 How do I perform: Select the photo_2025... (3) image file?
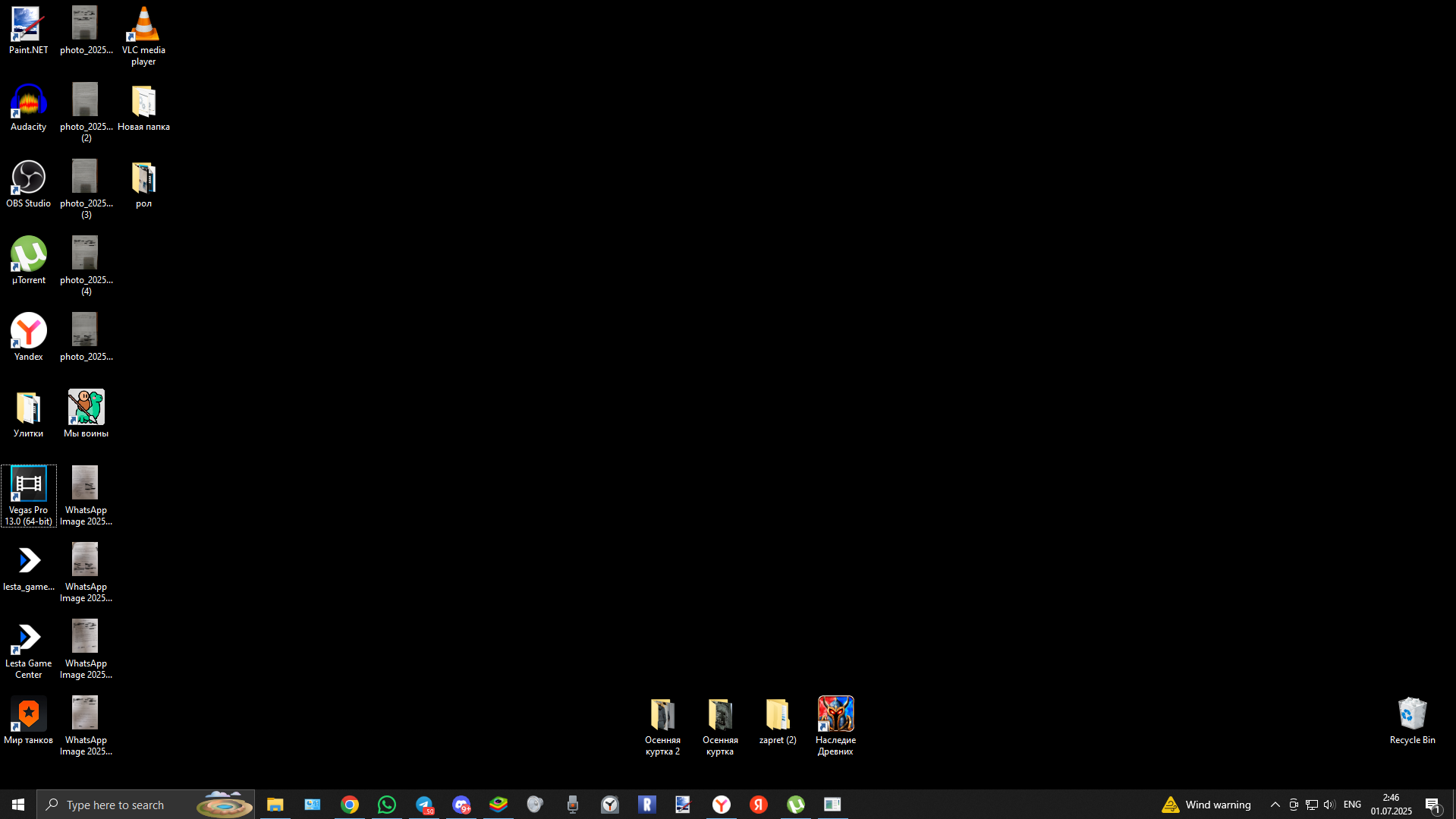click(x=86, y=190)
